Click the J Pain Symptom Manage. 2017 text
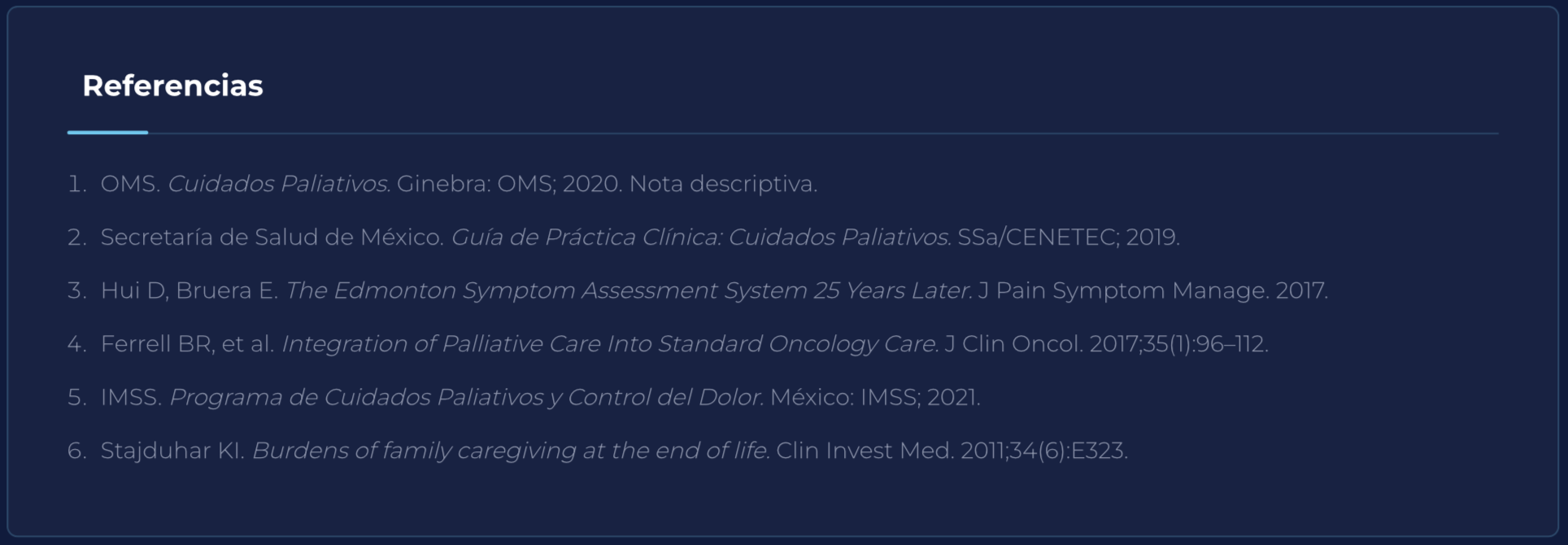1568x545 pixels. tap(1153, 290)
